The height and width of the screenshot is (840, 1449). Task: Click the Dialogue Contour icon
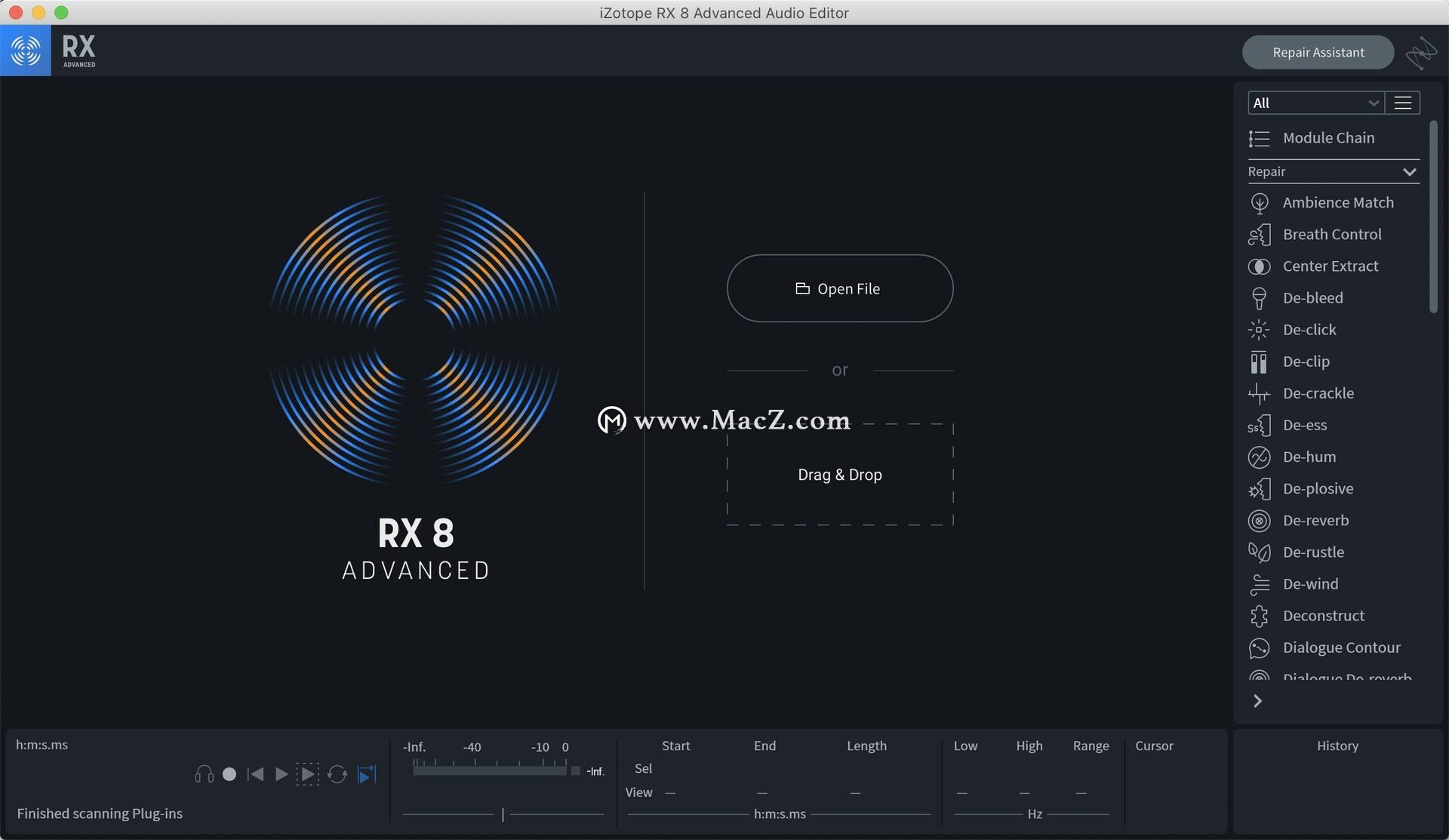pyautogui.click(x=1259, y=648)
